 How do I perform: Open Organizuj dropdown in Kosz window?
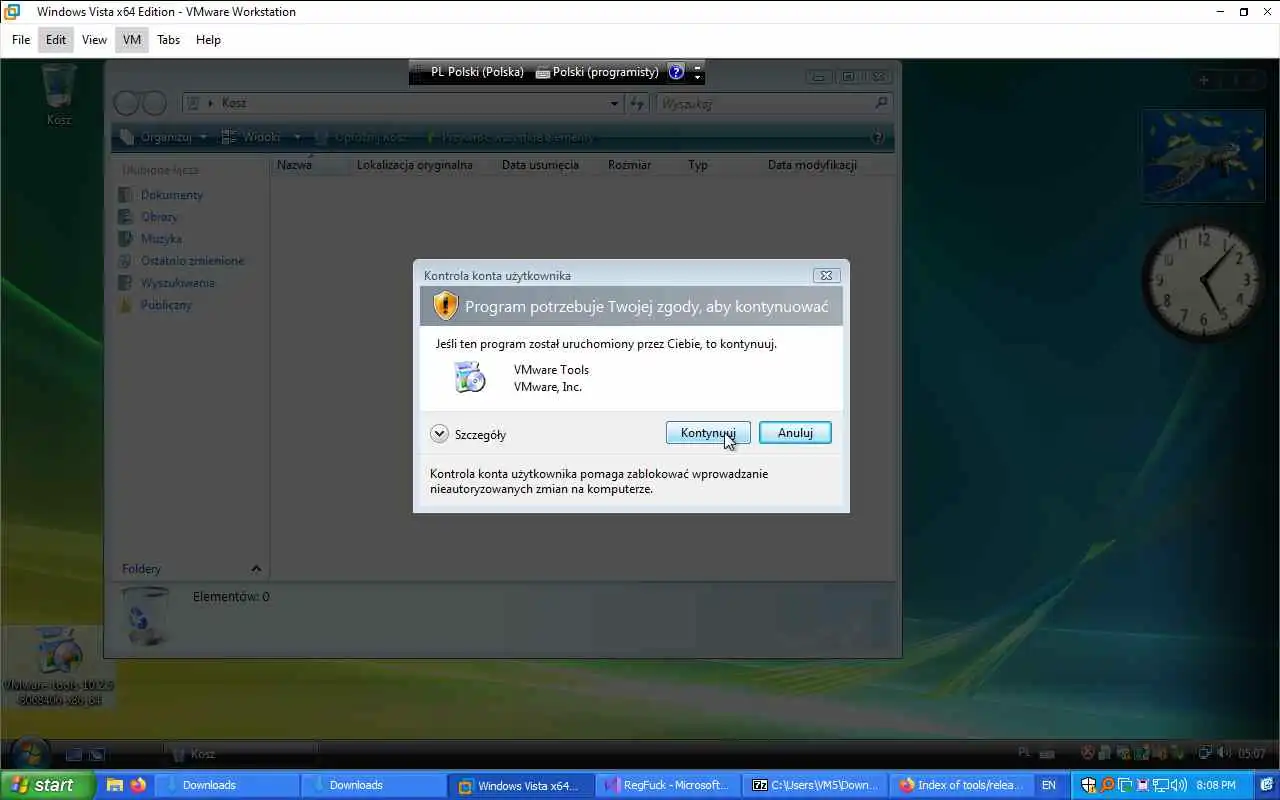point(164,137)
